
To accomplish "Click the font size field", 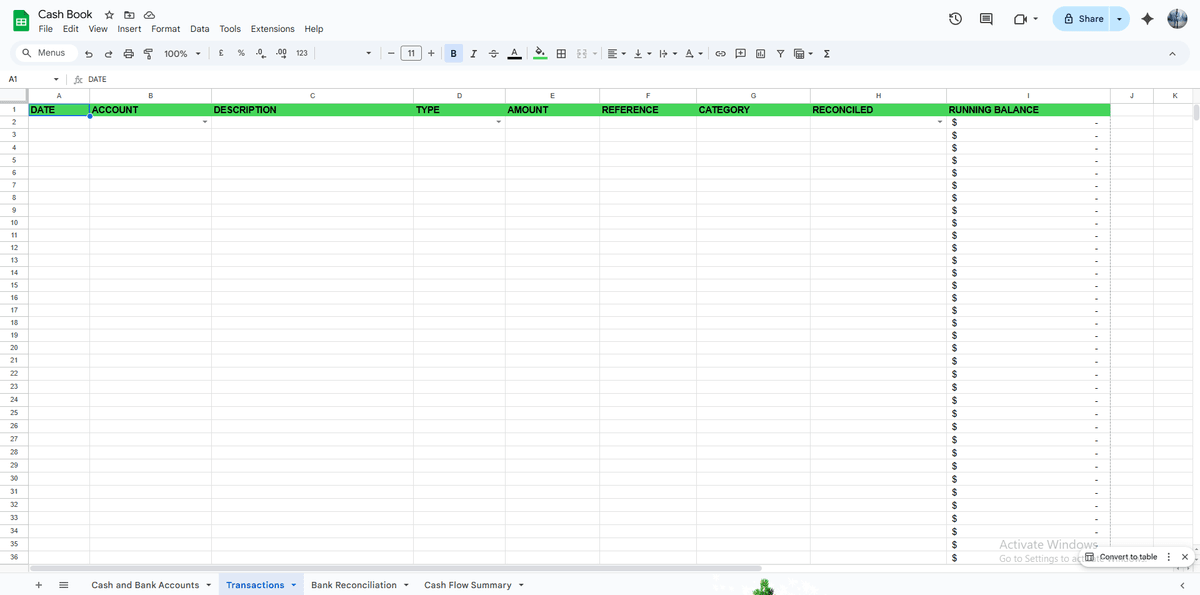I will (410, 54).
